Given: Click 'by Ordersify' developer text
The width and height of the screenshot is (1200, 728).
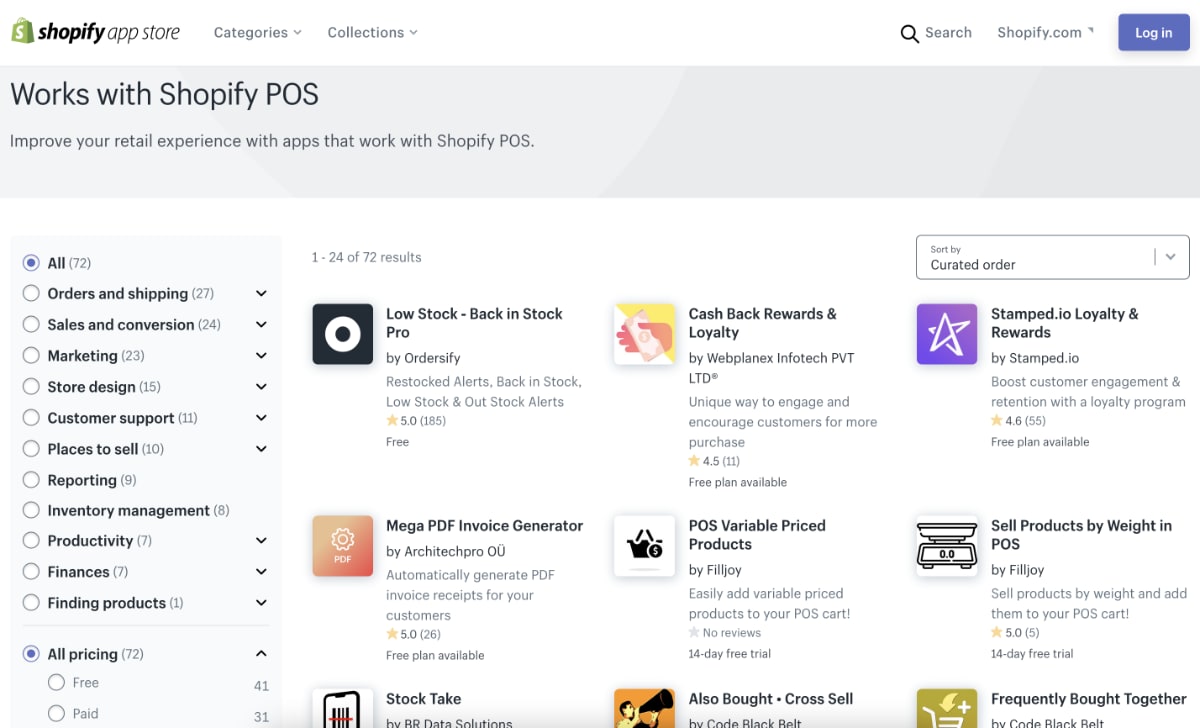Looking at the screenshot, I should coord(423,358).
